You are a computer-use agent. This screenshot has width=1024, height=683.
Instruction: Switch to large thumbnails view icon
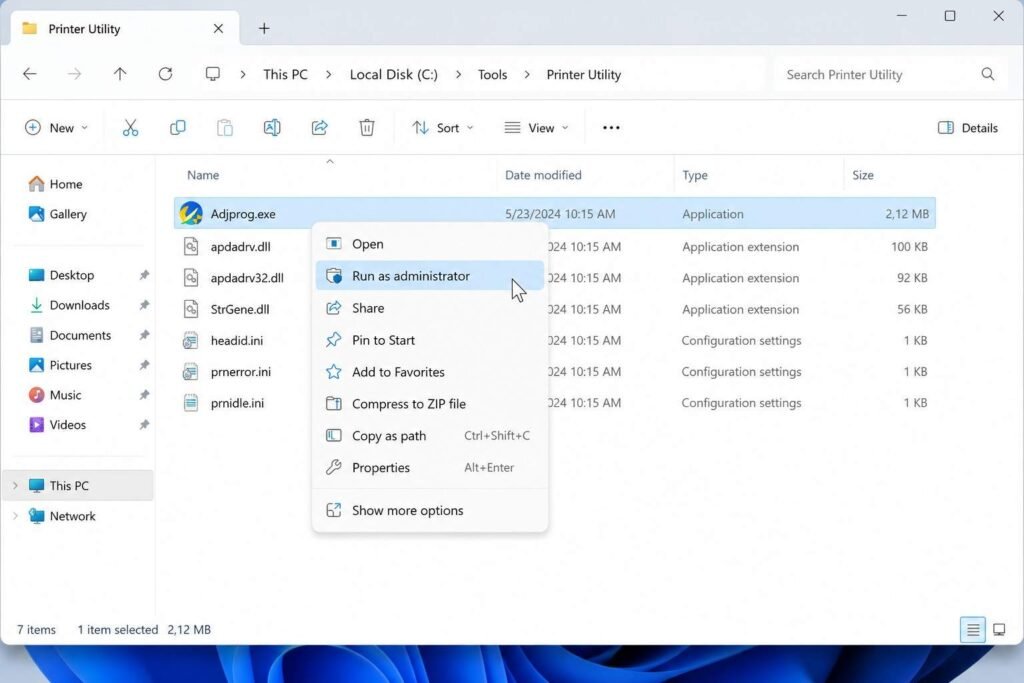click(x=999, y=629)
